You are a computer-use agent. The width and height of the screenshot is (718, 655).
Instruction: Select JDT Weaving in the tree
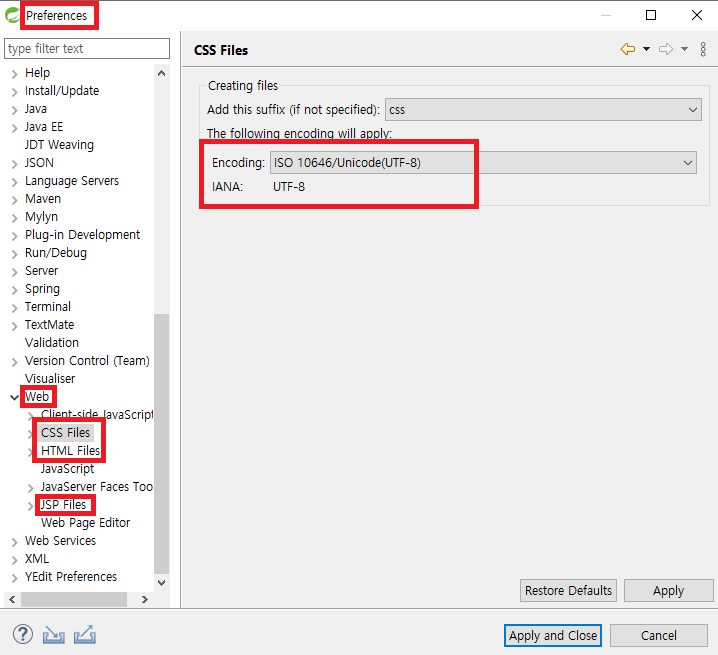click(x=59, y=145)
